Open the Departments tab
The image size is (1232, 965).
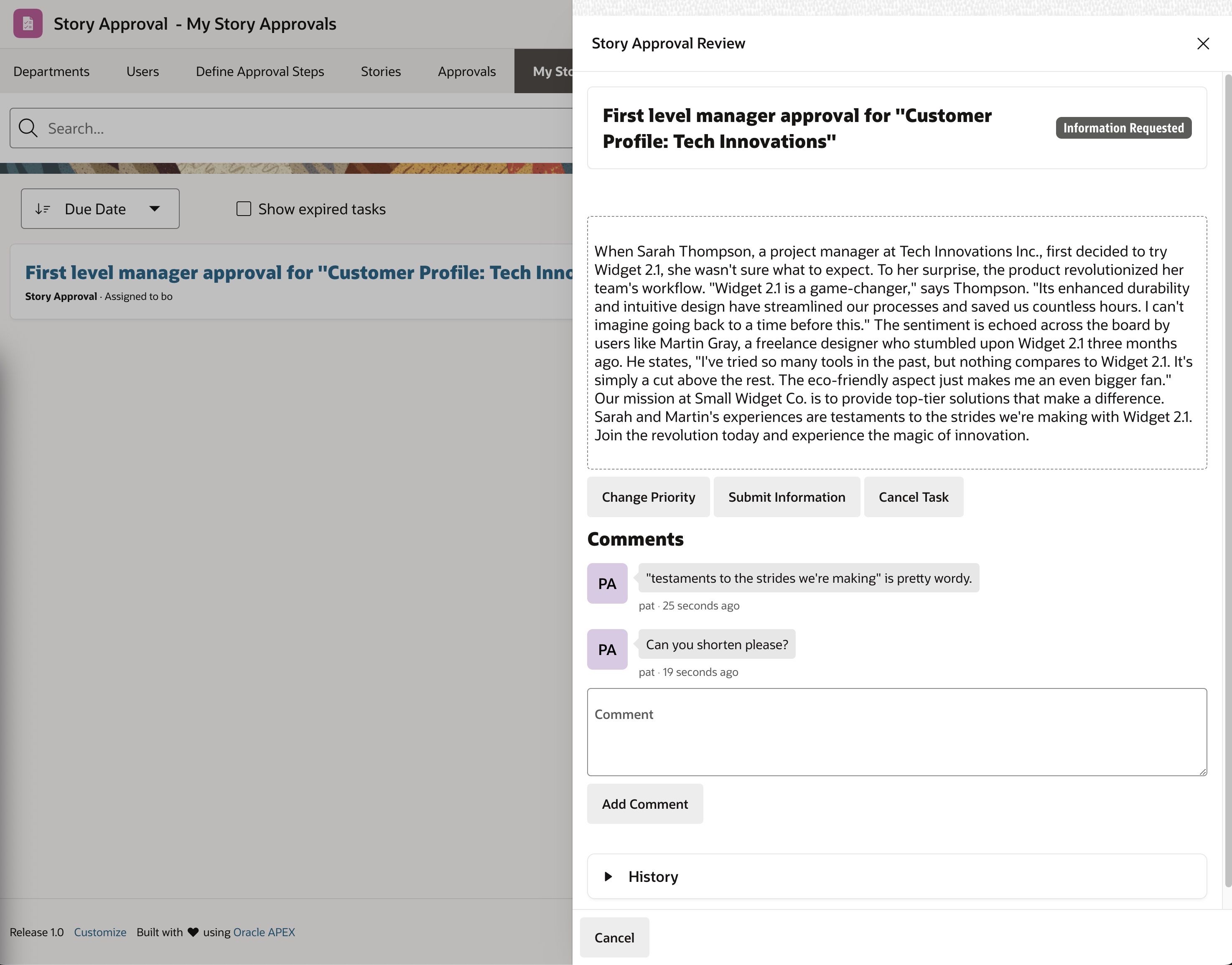51,72
